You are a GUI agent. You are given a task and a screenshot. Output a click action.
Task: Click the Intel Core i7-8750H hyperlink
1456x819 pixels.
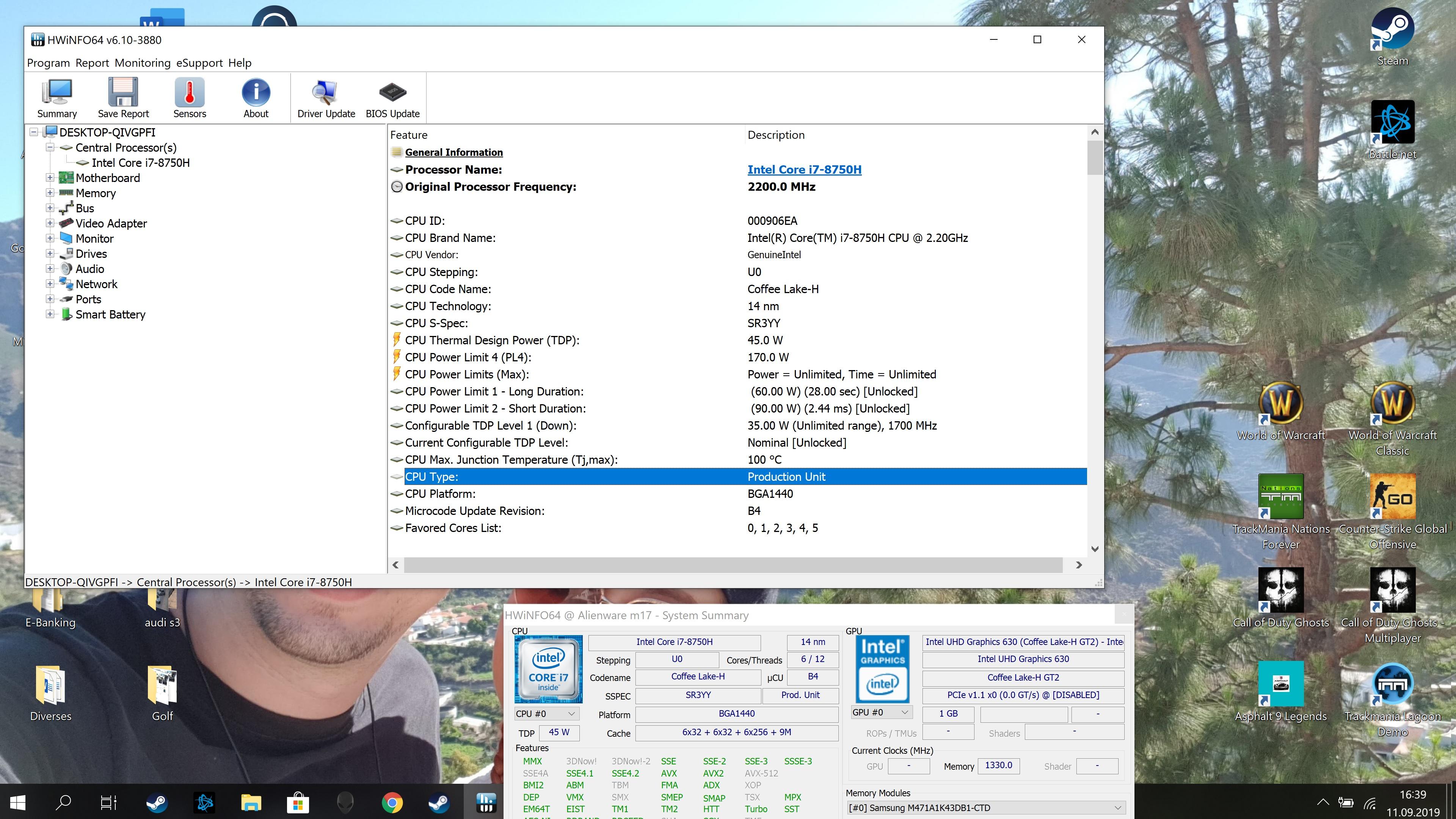pyautogui.click(x=804, y=169)
